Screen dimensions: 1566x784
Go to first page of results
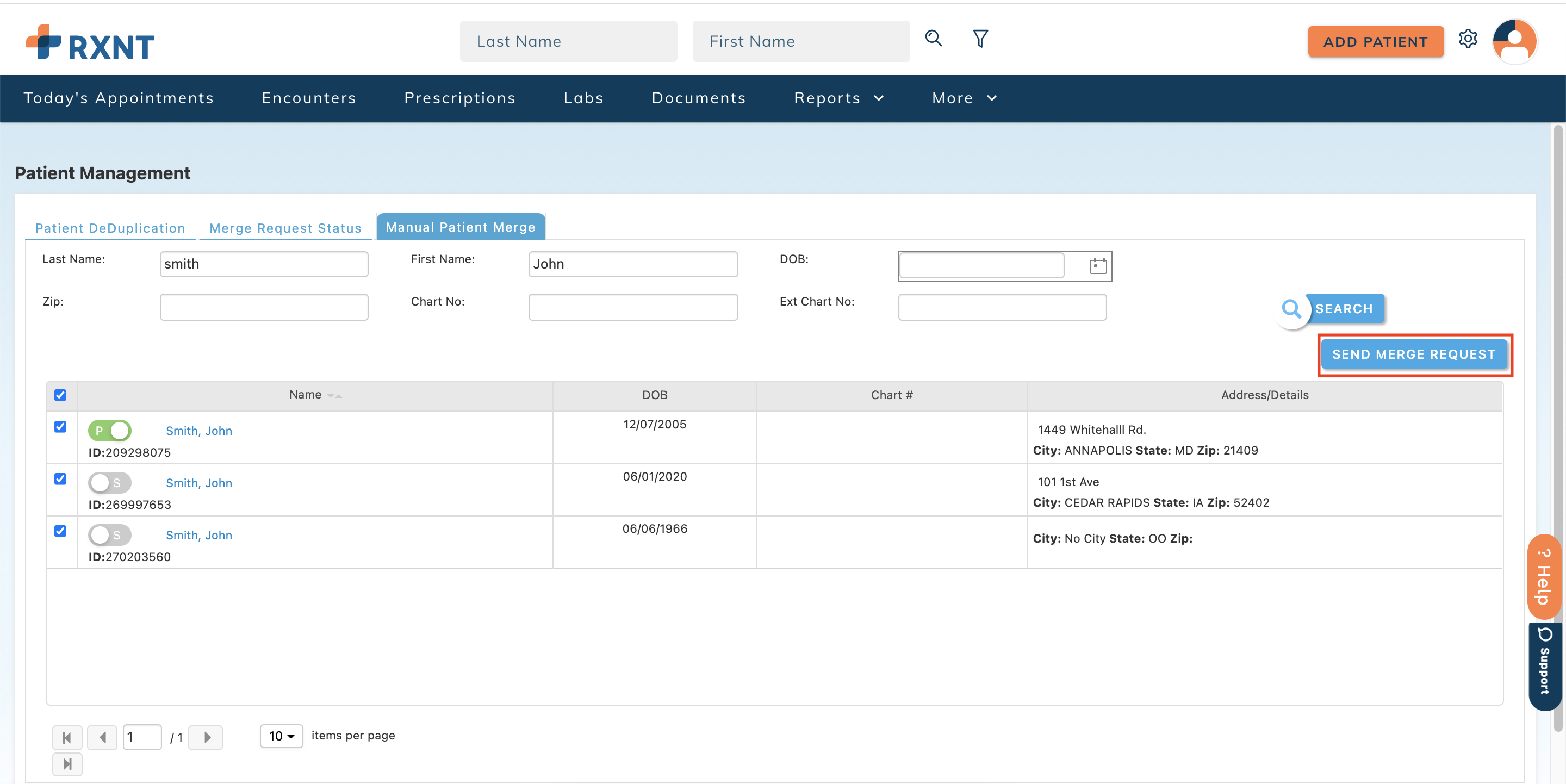click(x=67, y=737)
